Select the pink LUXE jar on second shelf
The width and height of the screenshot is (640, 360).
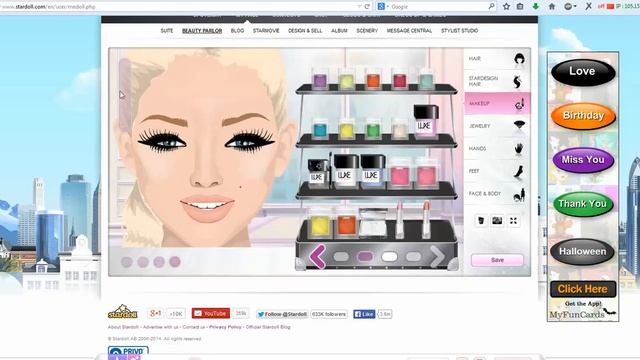coord(426,121)
